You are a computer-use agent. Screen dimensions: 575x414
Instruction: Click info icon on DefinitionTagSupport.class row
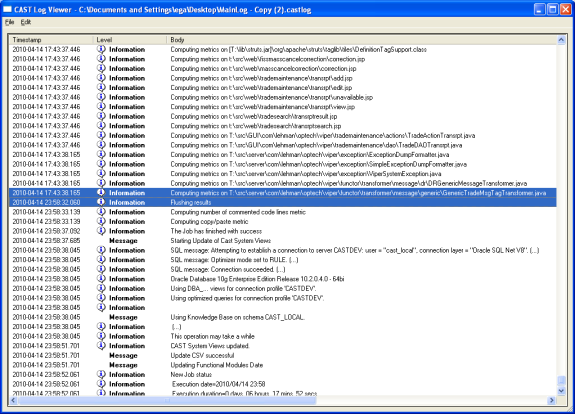tap(101, 49)
